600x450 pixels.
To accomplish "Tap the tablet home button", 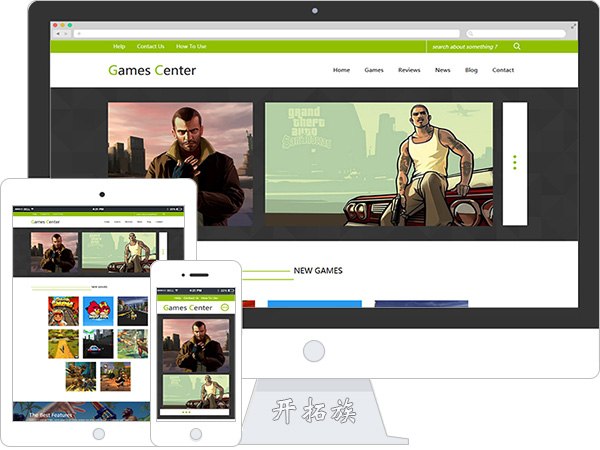I will [99, 434].
